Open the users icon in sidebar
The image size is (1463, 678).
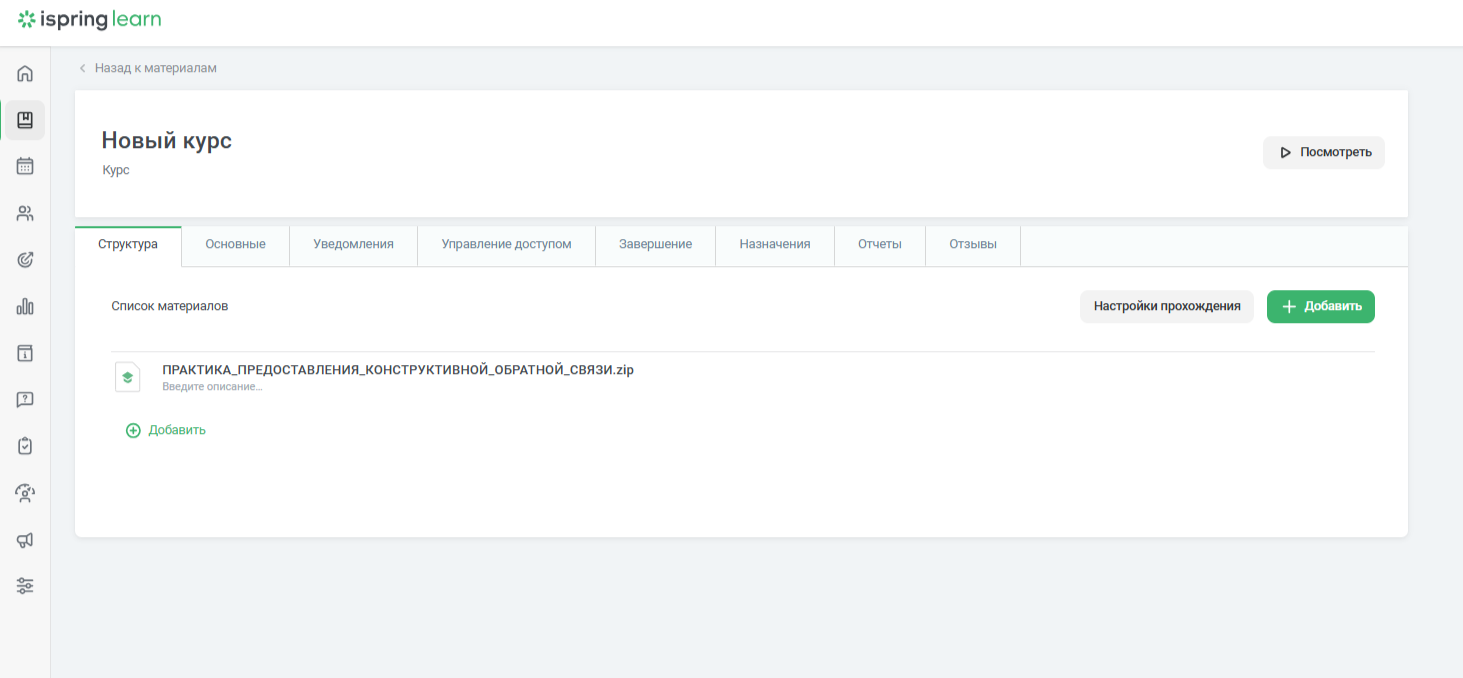[25, 213]
